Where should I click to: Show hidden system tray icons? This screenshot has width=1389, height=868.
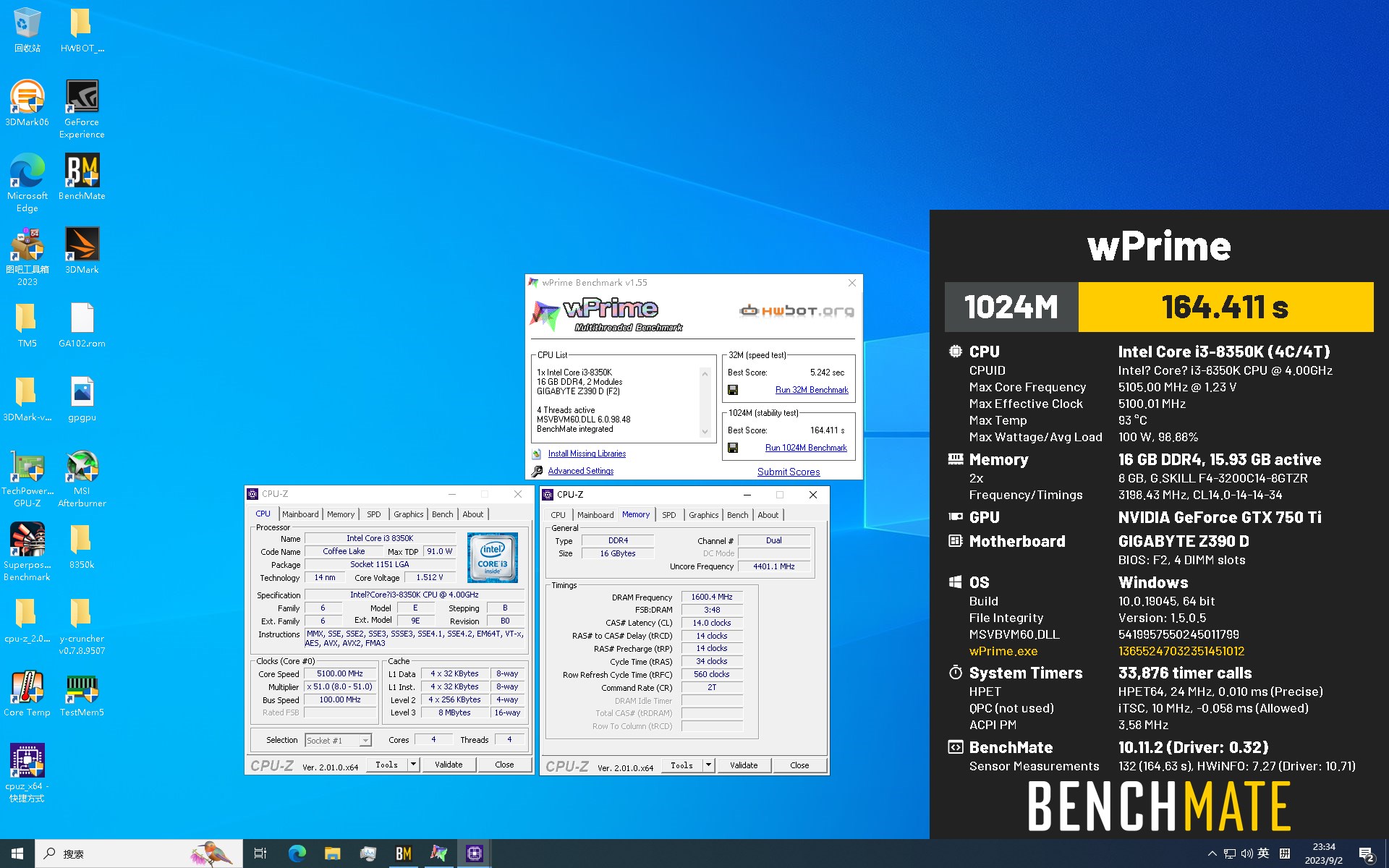click(1212, 854)
